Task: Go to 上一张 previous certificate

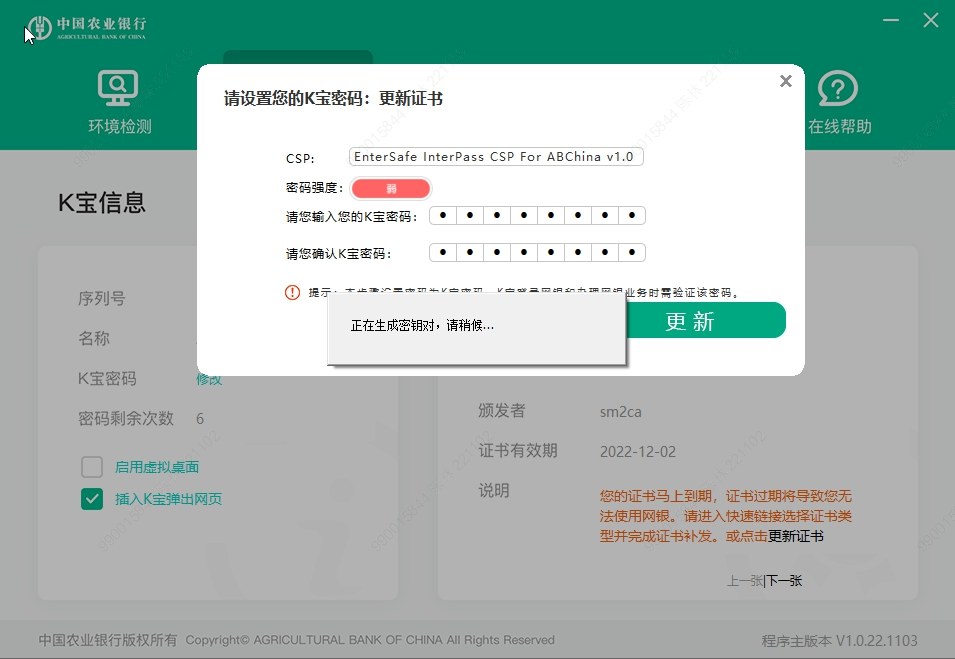Action: [x=745, y=581]
